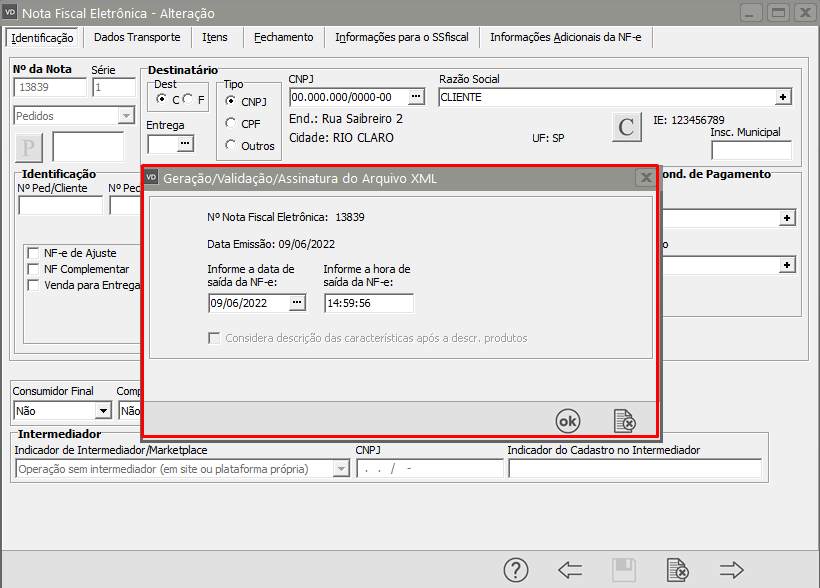Advance to next step with right arrow
This screenshot has width=820, height=588.
click(732, 570)
